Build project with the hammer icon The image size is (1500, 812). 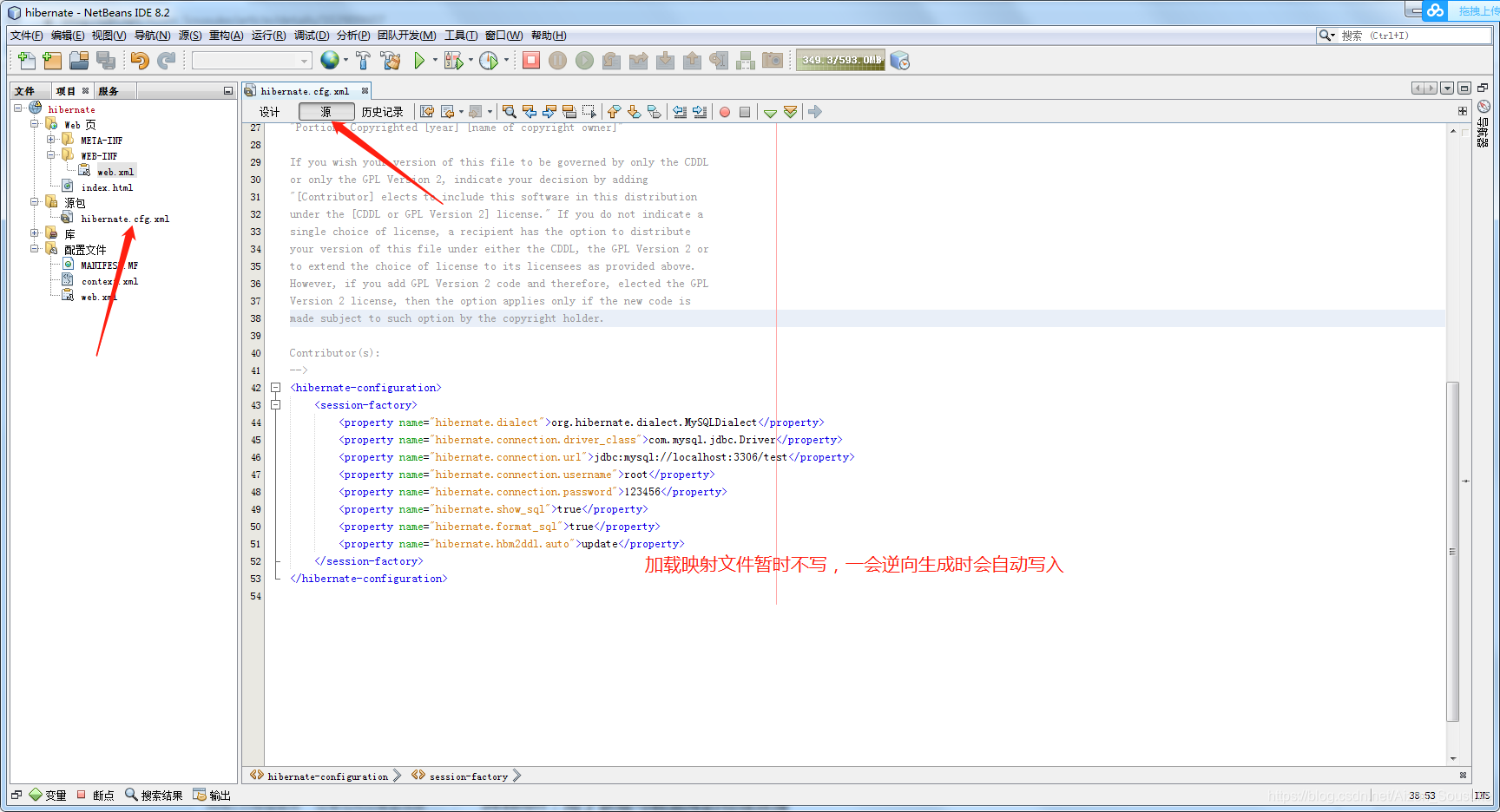point(363,60)
